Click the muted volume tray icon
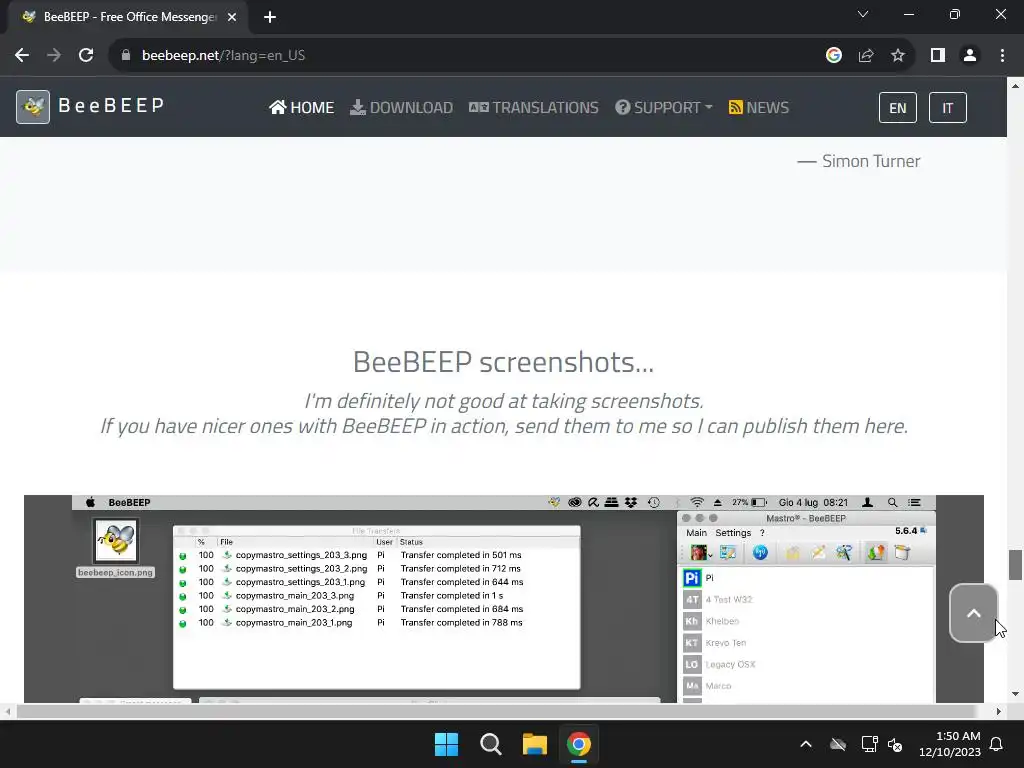1024x768 pixels. point(895,744)
